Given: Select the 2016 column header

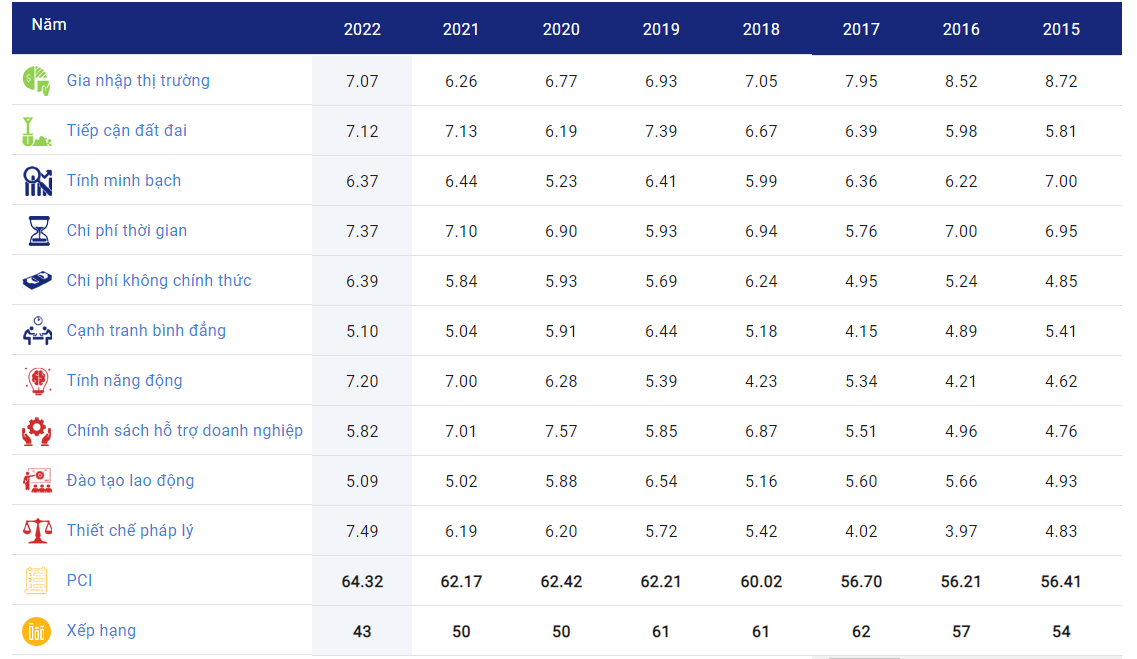Looking at the screenshot, I should [962, 29].
